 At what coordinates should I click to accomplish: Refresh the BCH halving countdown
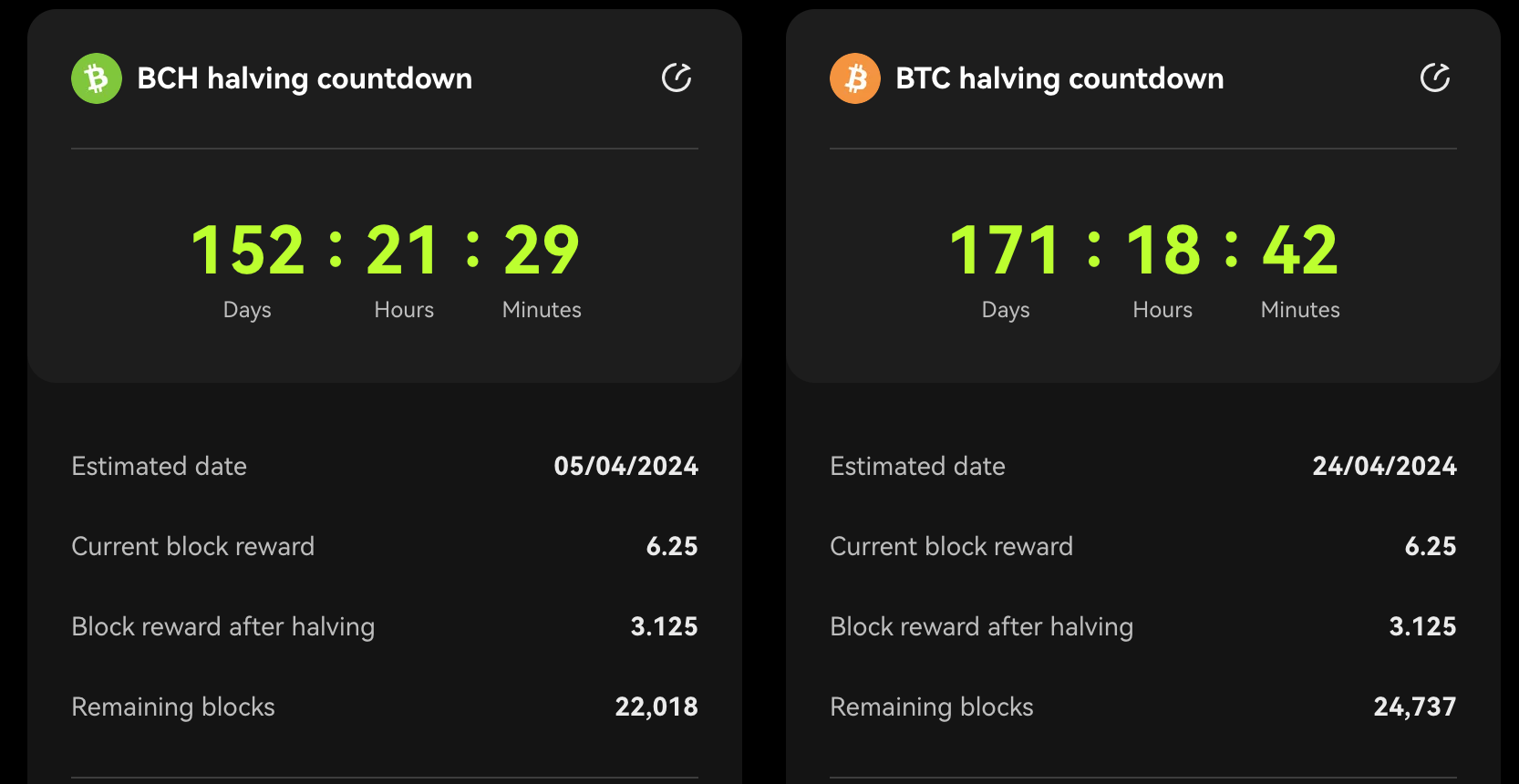(677, 78)
